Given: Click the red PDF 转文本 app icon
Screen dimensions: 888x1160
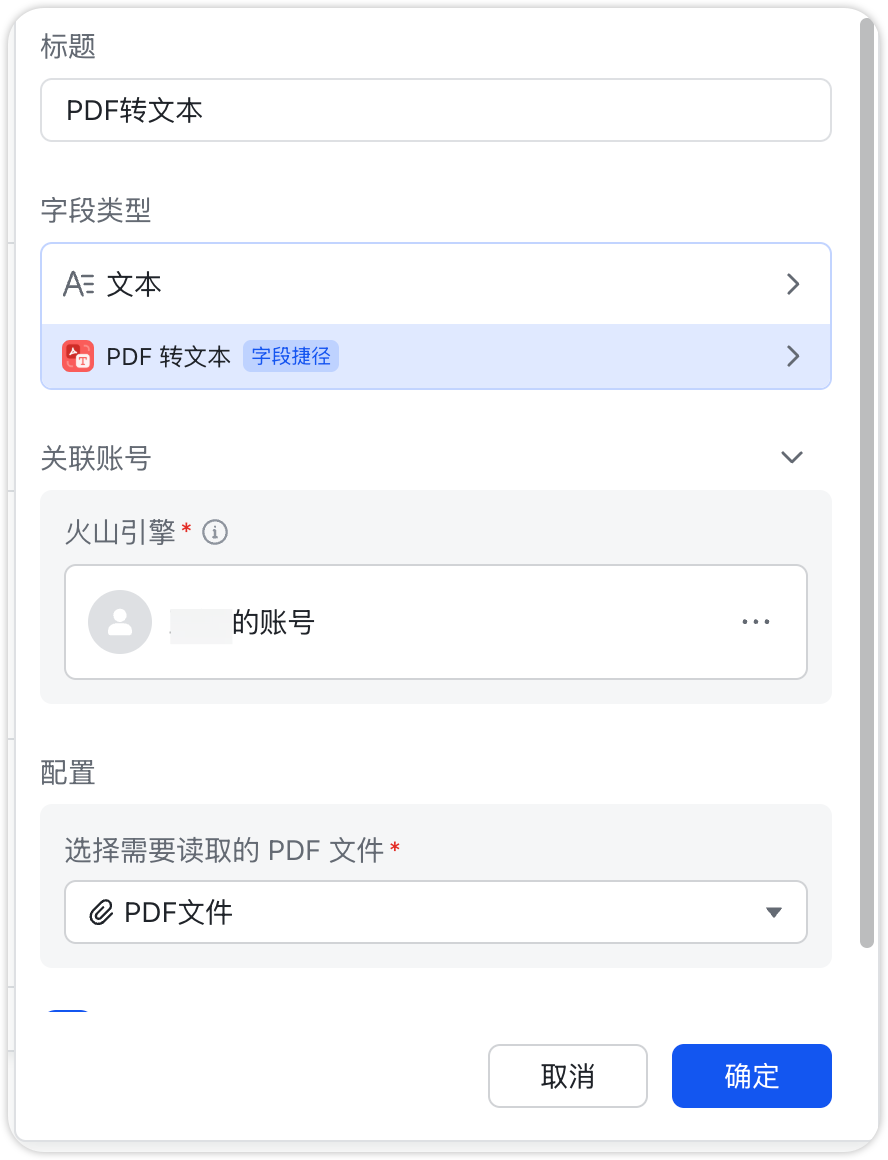Looking at the screenshot, I should (78, 356).
